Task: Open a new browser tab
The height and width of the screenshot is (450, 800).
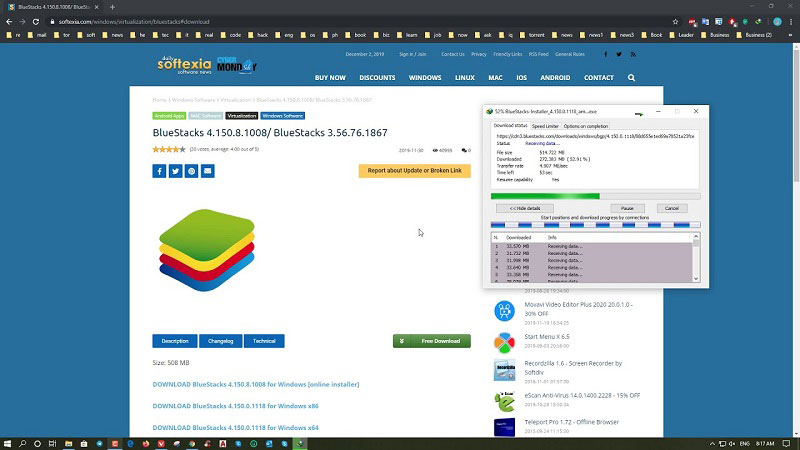Action: (x=112, y=7)
